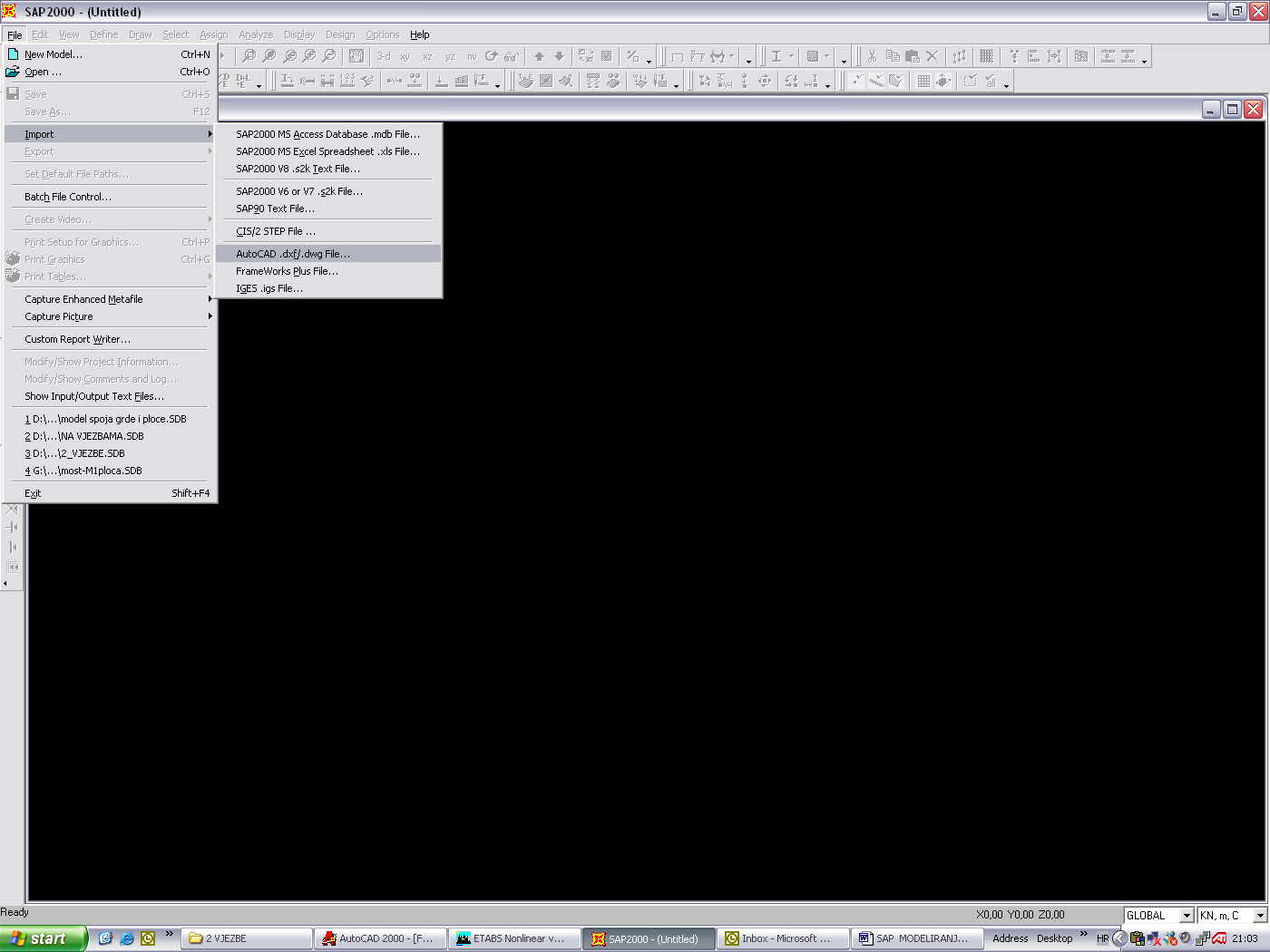Switch to SAP MODELIRANJ Word taskbar button
Viewport: 1270px width, 952px height.
pyautogui.click(x=916, y=938)
